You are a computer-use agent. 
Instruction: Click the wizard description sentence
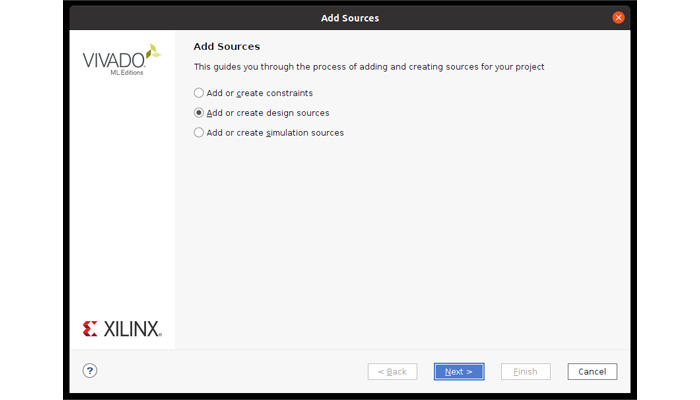click(x=369, y=67)
